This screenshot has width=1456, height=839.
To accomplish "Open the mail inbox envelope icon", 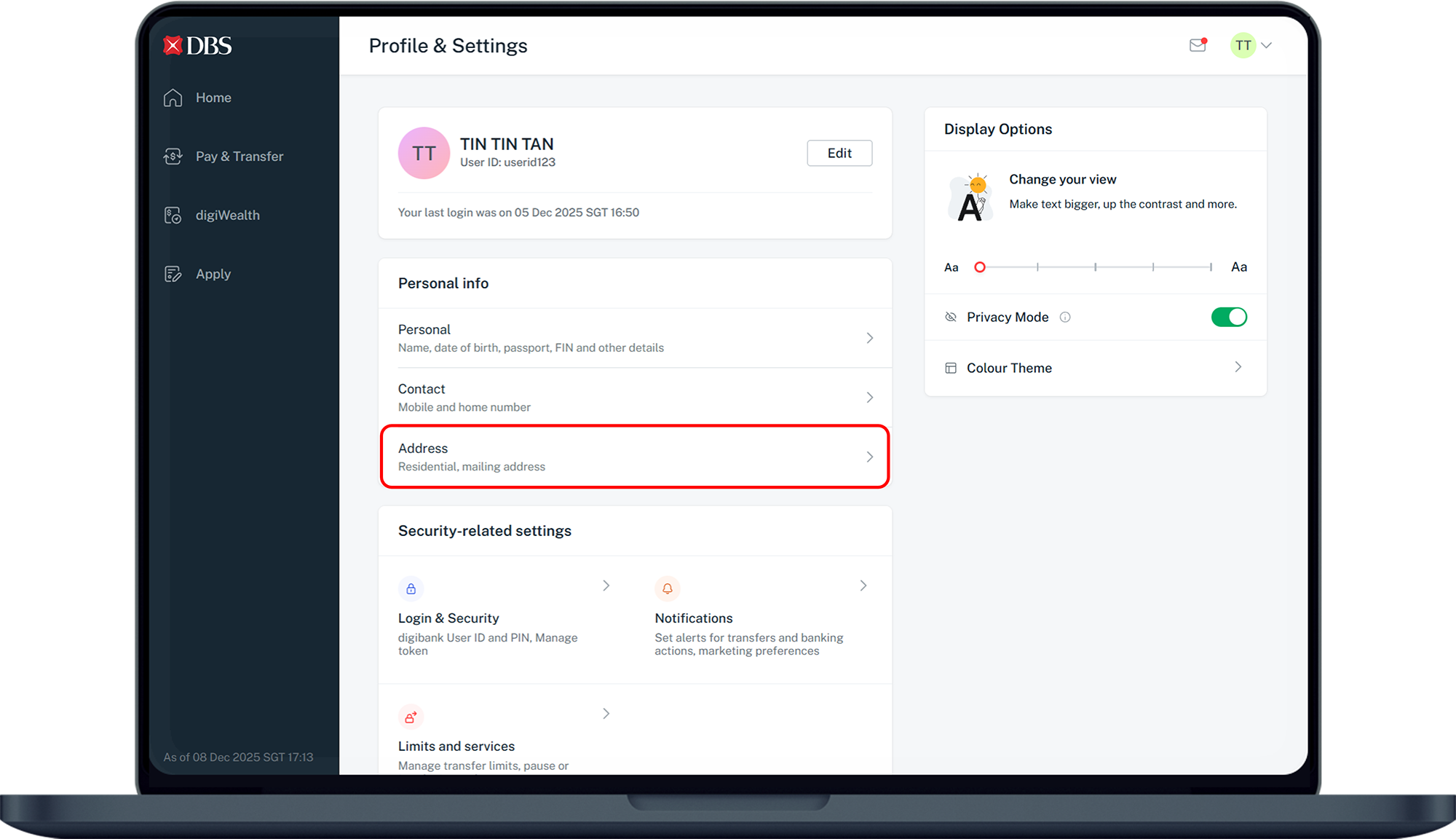I will tap(1198, 45).
